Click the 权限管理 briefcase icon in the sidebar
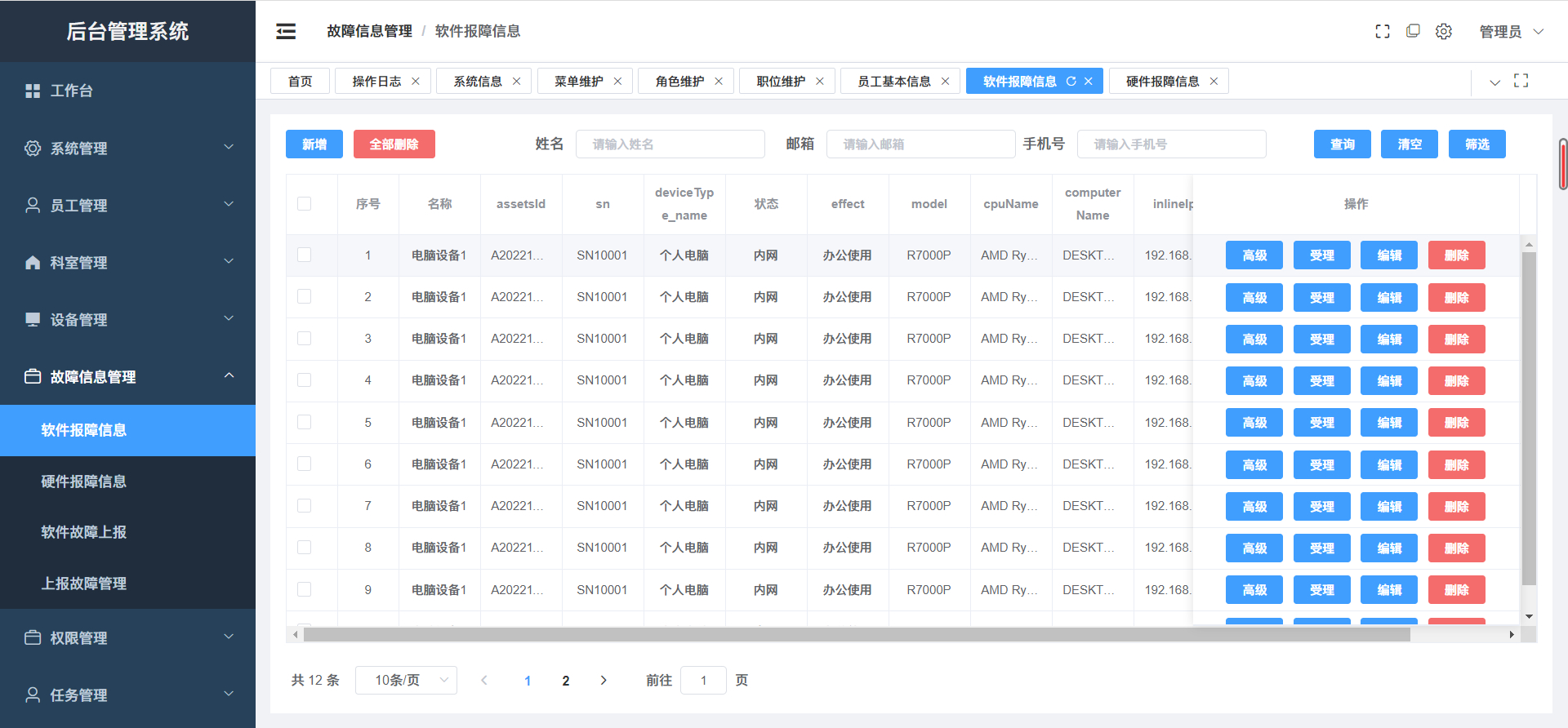 point(33,637)
